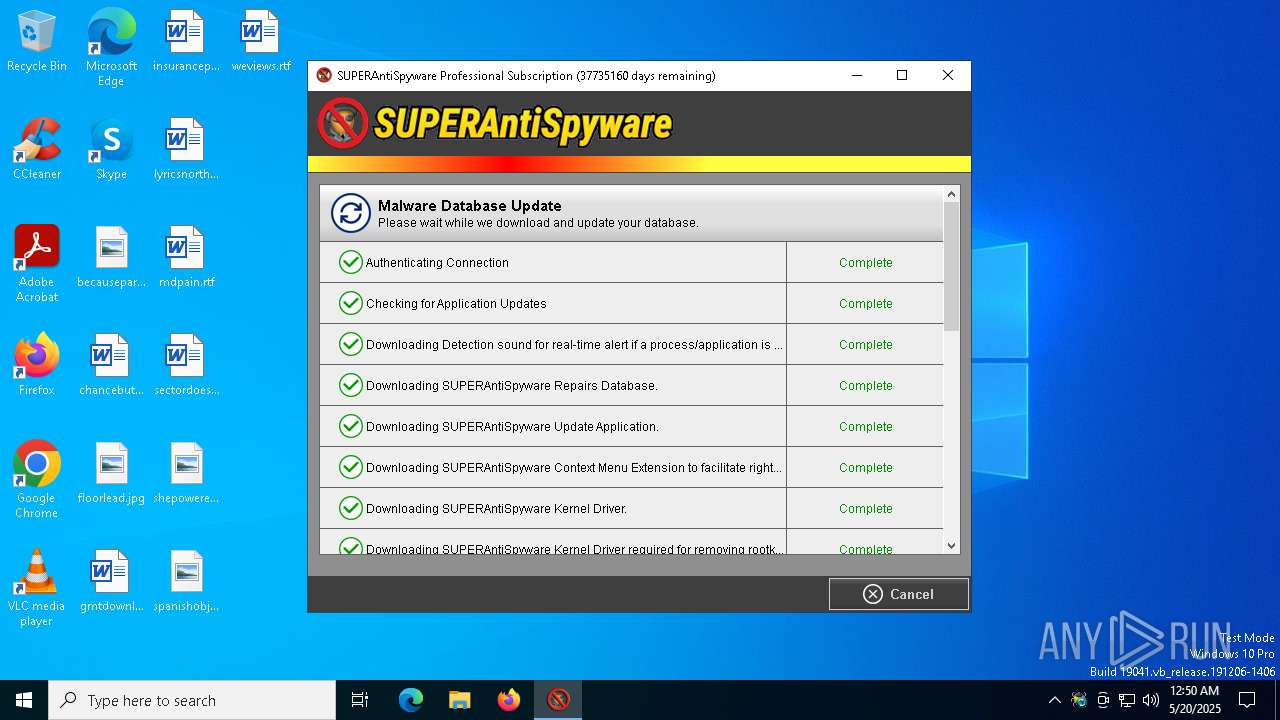The height and width of the screenshot is (720, 1280).
Task: Select the floorlead.jpg image icon
Action: click(111, 473)
